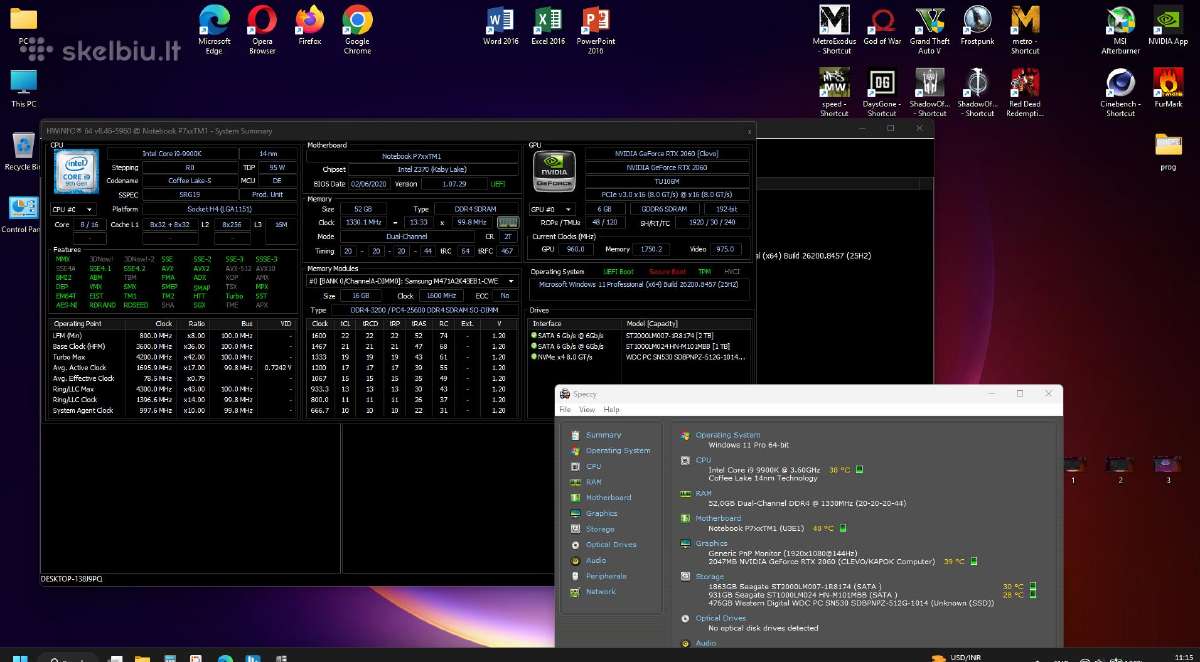Click the Optical Drives heading in Speccy summary
1200x662 pixels.
720,618
